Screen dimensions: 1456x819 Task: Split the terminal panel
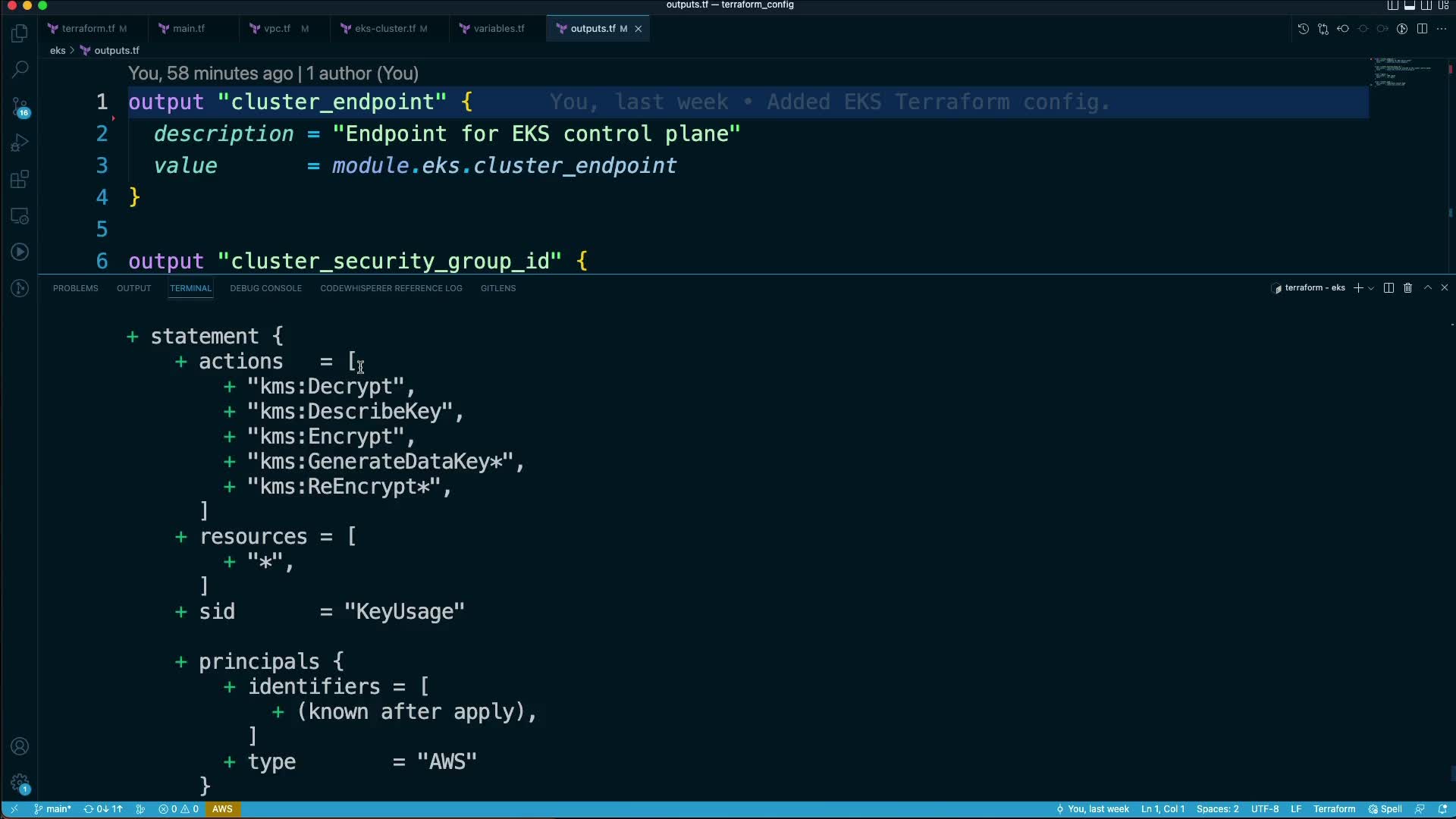1389,288
